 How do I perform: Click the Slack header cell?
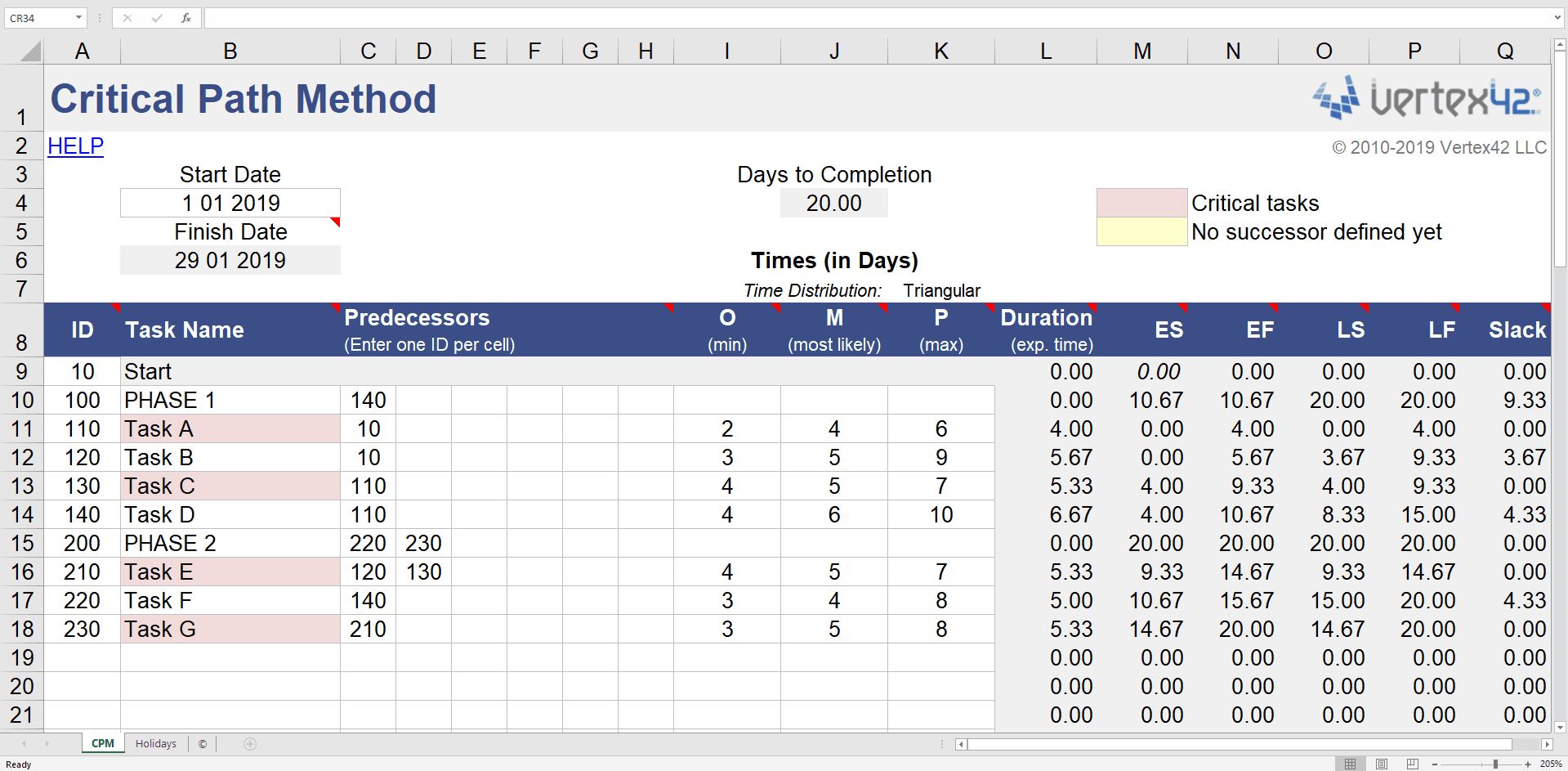tap(1506, 329)
